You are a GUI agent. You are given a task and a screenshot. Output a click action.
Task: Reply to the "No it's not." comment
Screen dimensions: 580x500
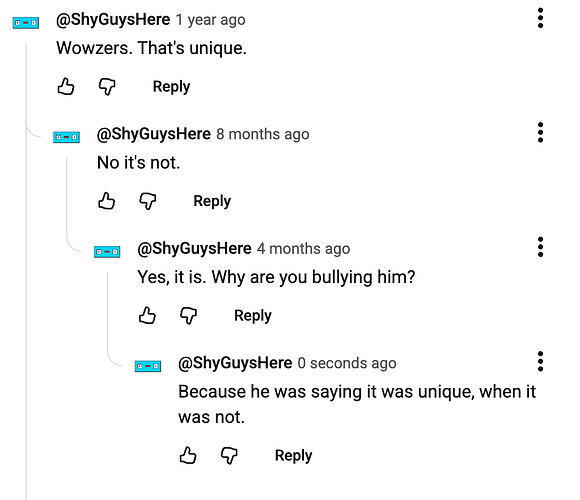[x=212, y=202]
